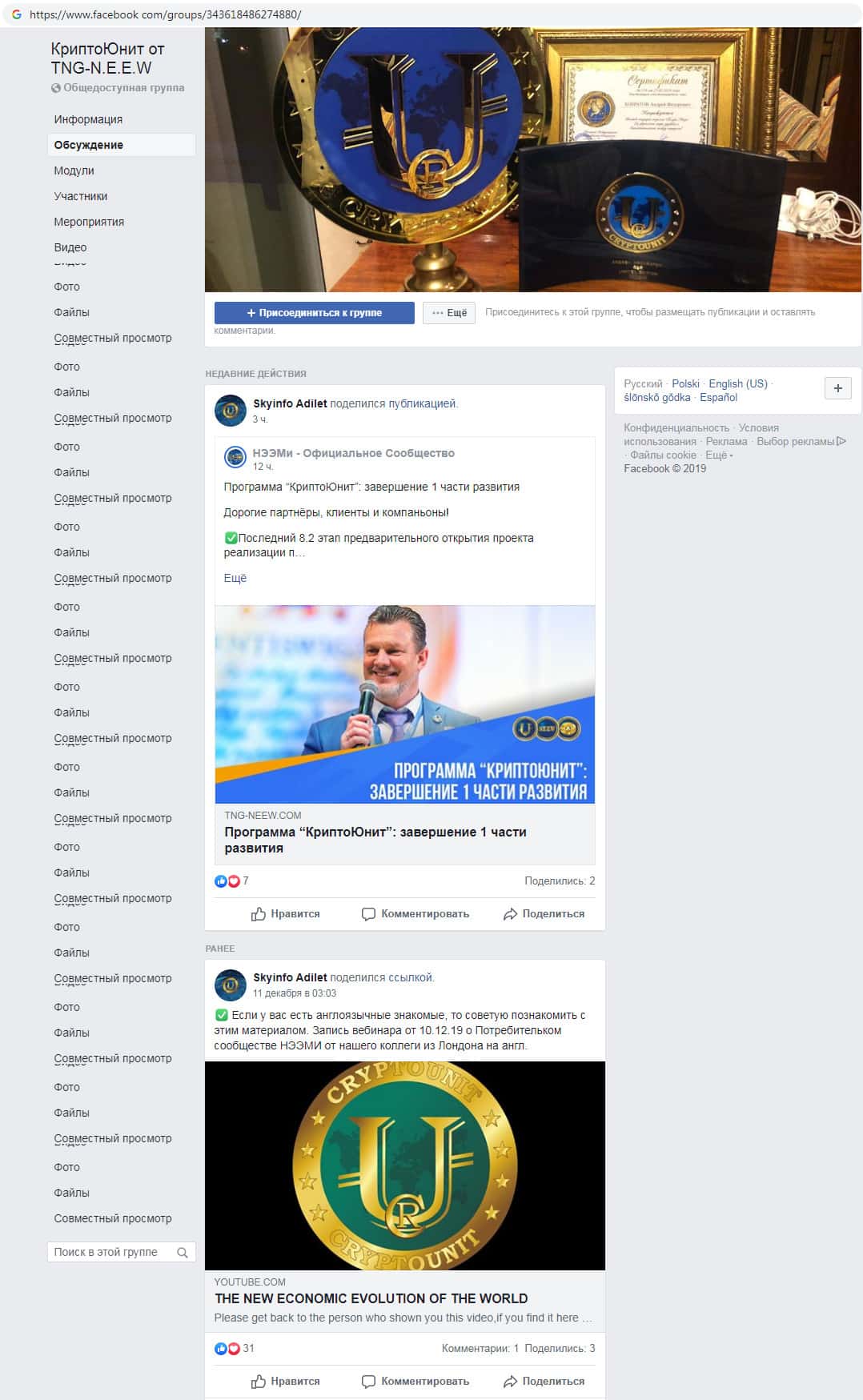The width and height of the screenshot is (863, 1400).
Task: Switch language to English (US)
Action: point(738,383)
